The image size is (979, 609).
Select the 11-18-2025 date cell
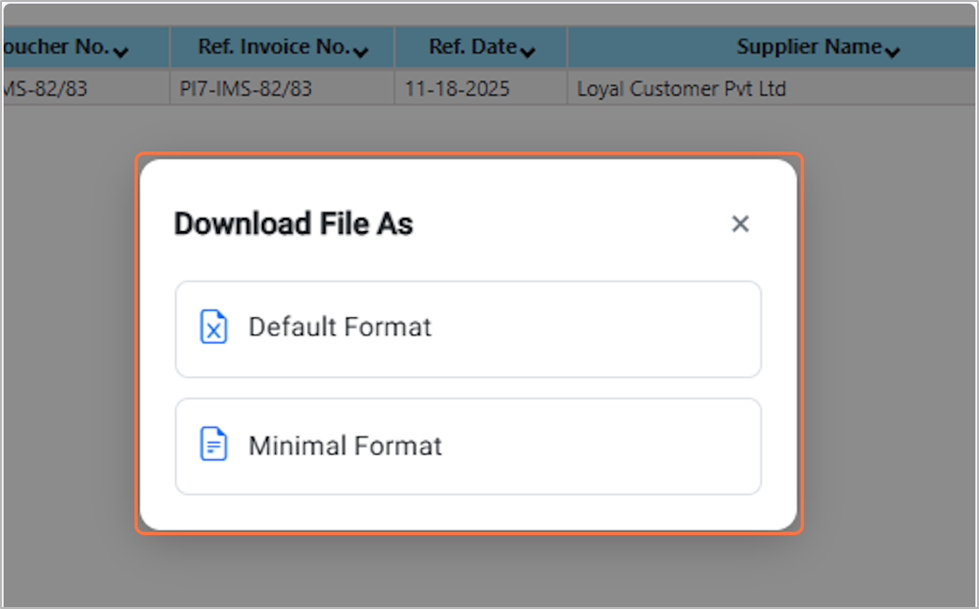pos(457,89)
